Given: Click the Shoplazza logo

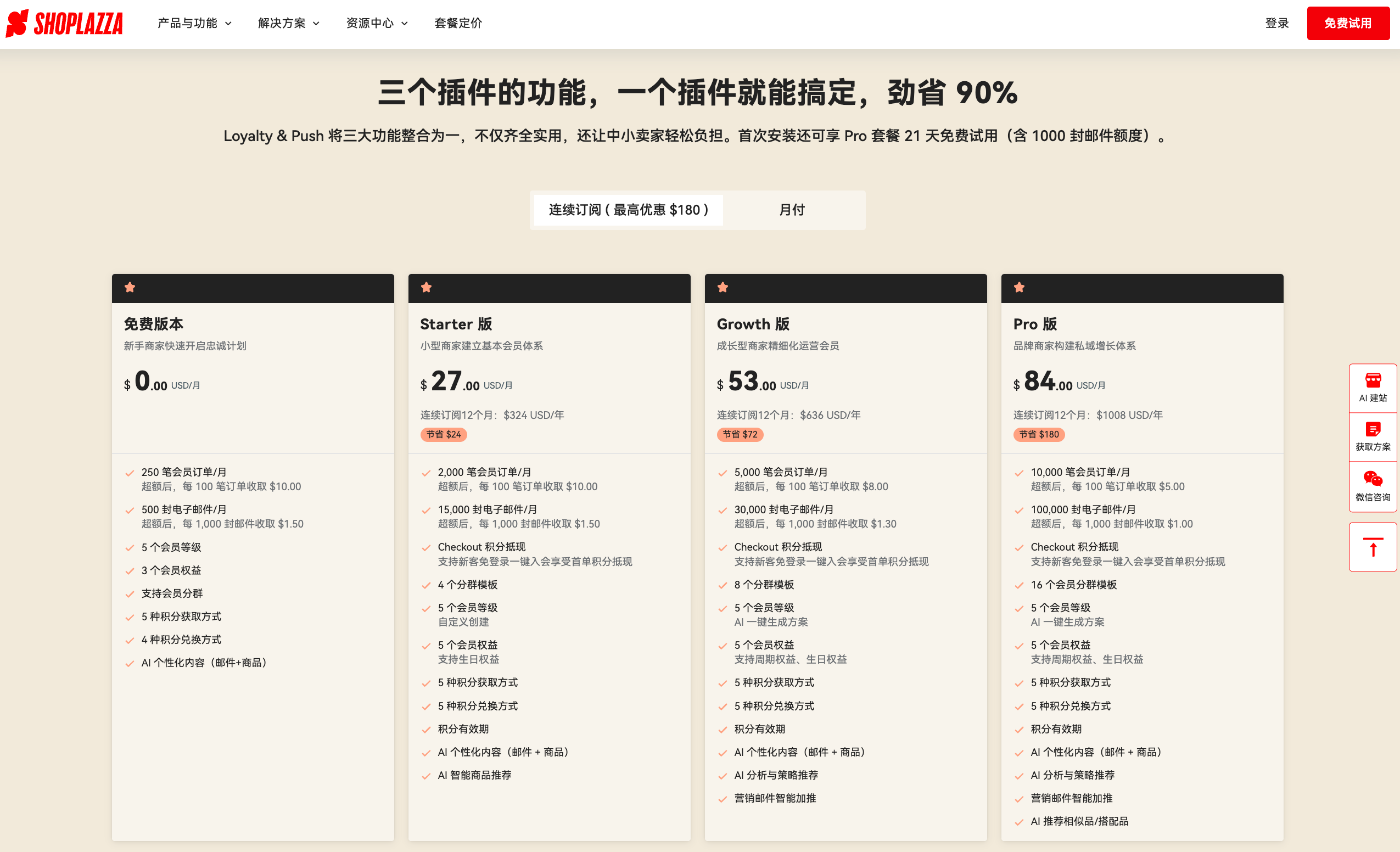Looking at the screenshot, I should (x=64, y=23).
